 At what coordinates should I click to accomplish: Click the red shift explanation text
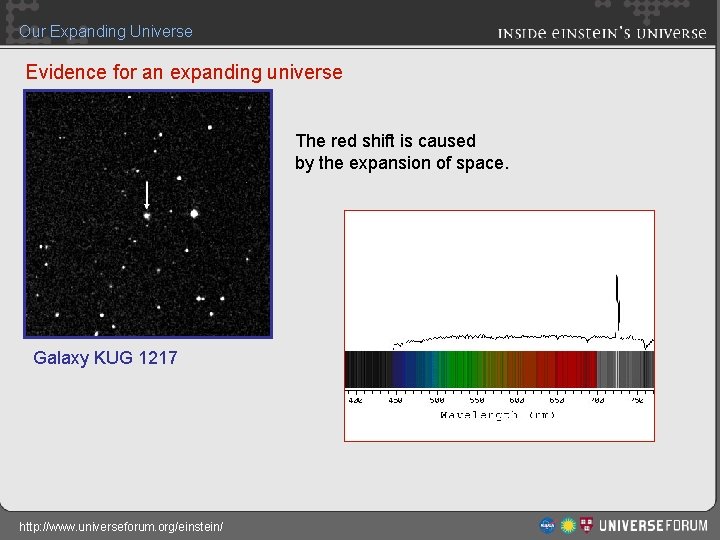click(402, 152)
